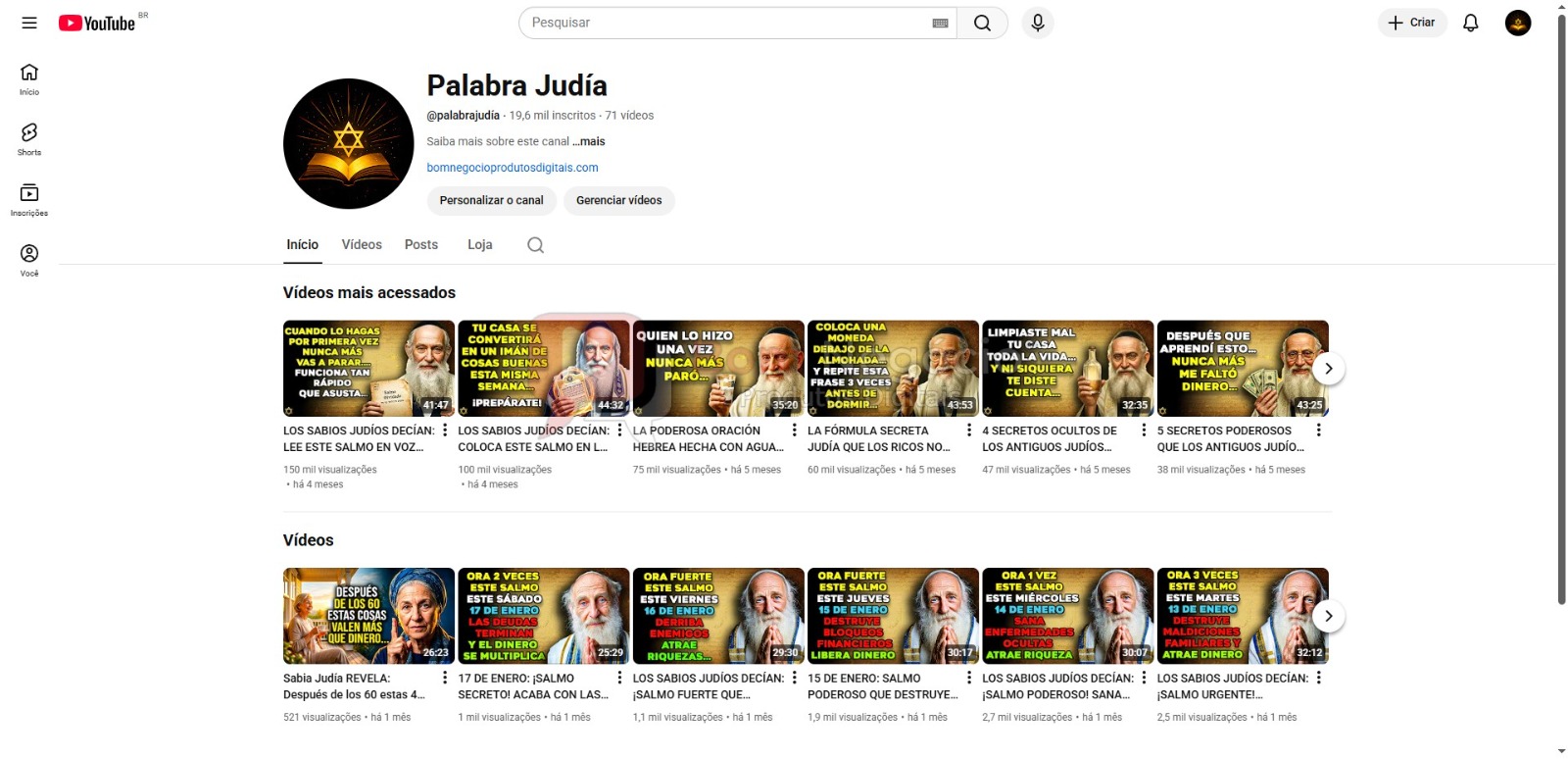Click the YouTube logo
The height and width of the screenshot is (759, 1568).
coord(97,23)
